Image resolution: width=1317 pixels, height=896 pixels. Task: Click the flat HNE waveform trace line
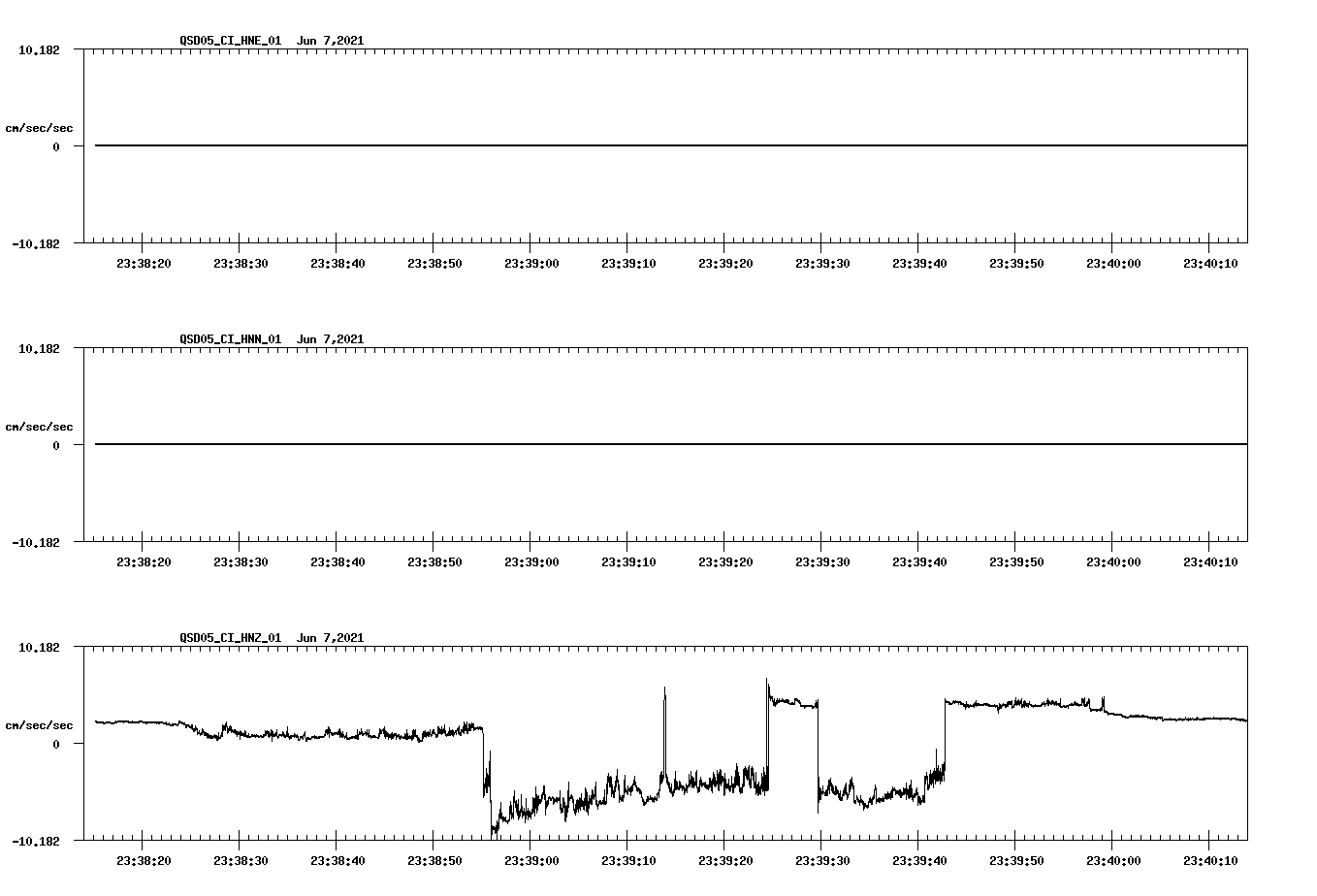point(671,145)
